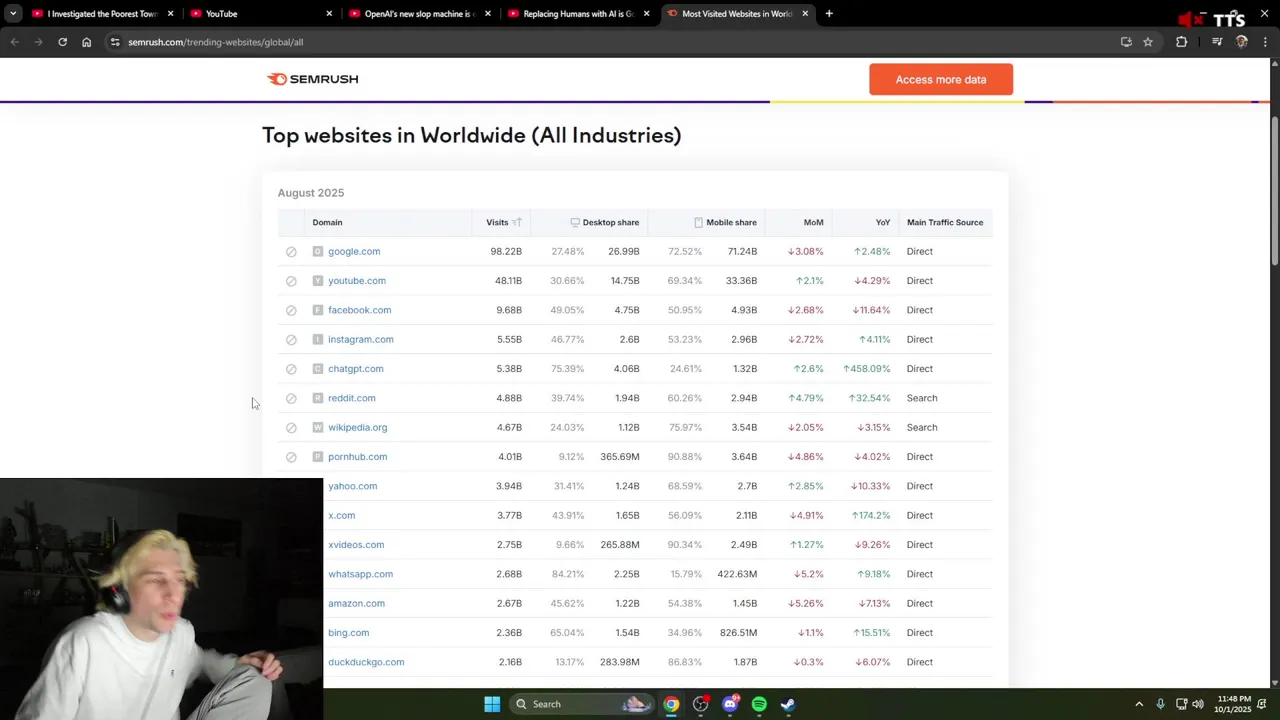Click the Access more data button
This screenshot has width=1280, height=720.
(941, 80)
